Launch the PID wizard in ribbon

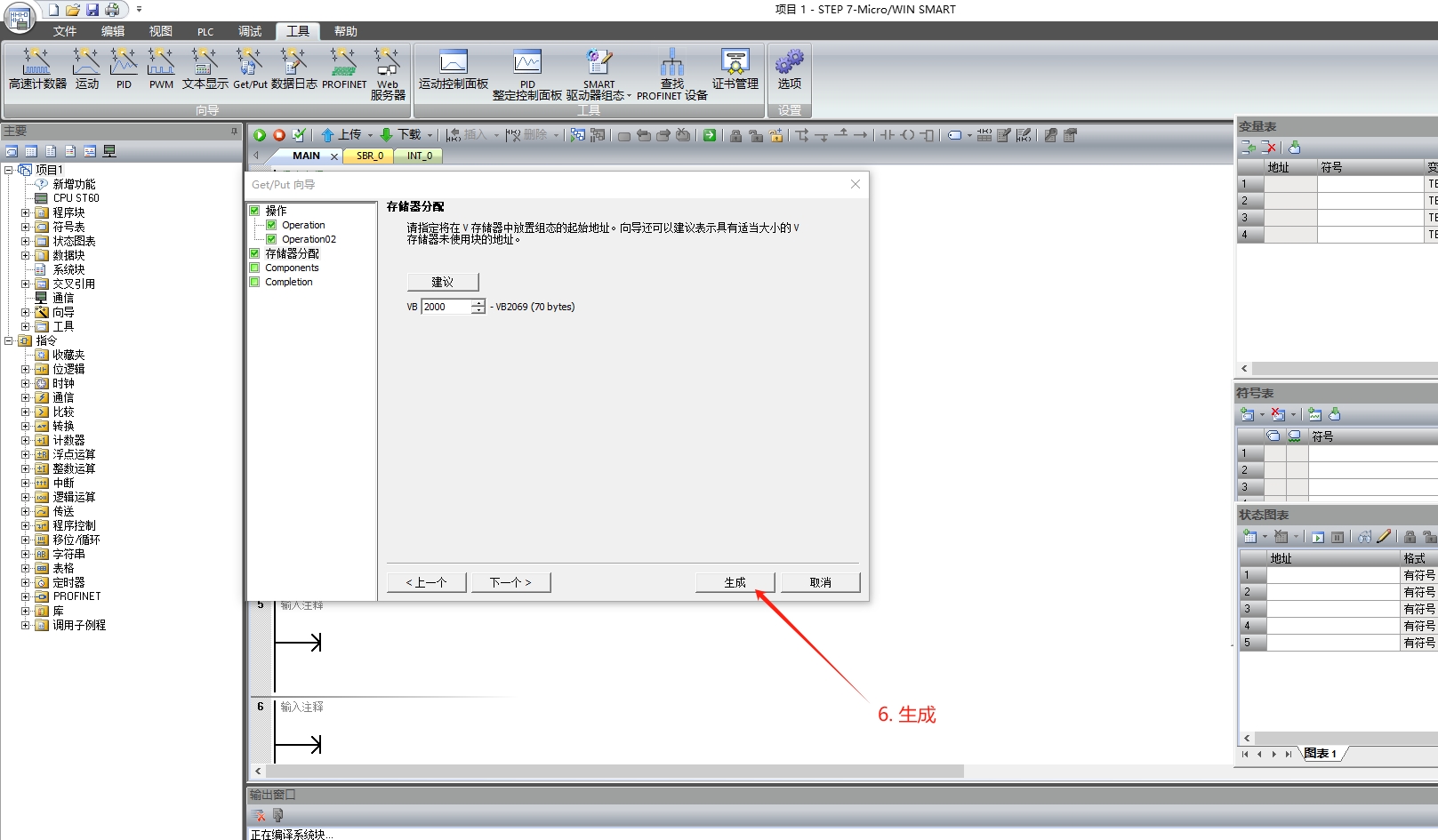[x=124, y=69]
